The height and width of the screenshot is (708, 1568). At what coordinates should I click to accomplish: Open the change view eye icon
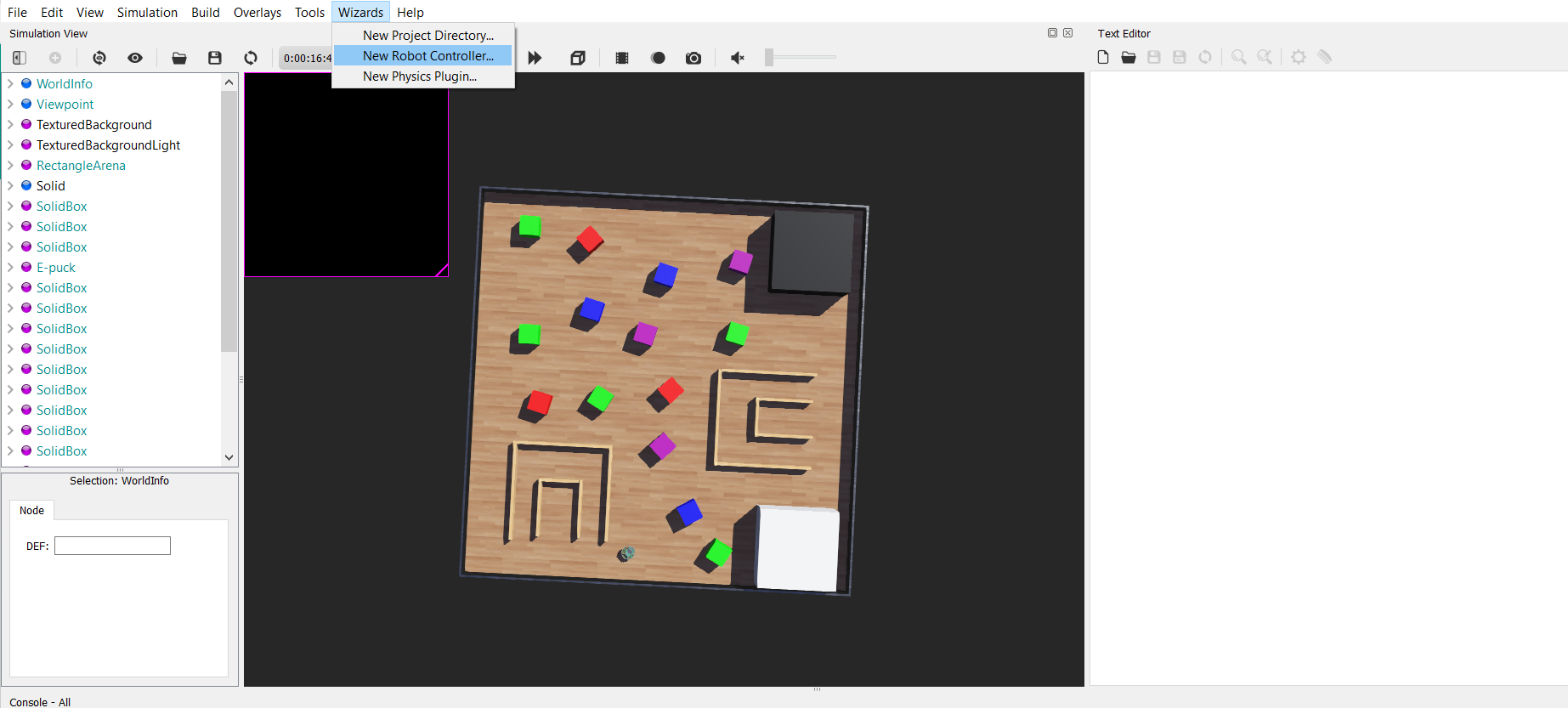click(x=135, y=58)
